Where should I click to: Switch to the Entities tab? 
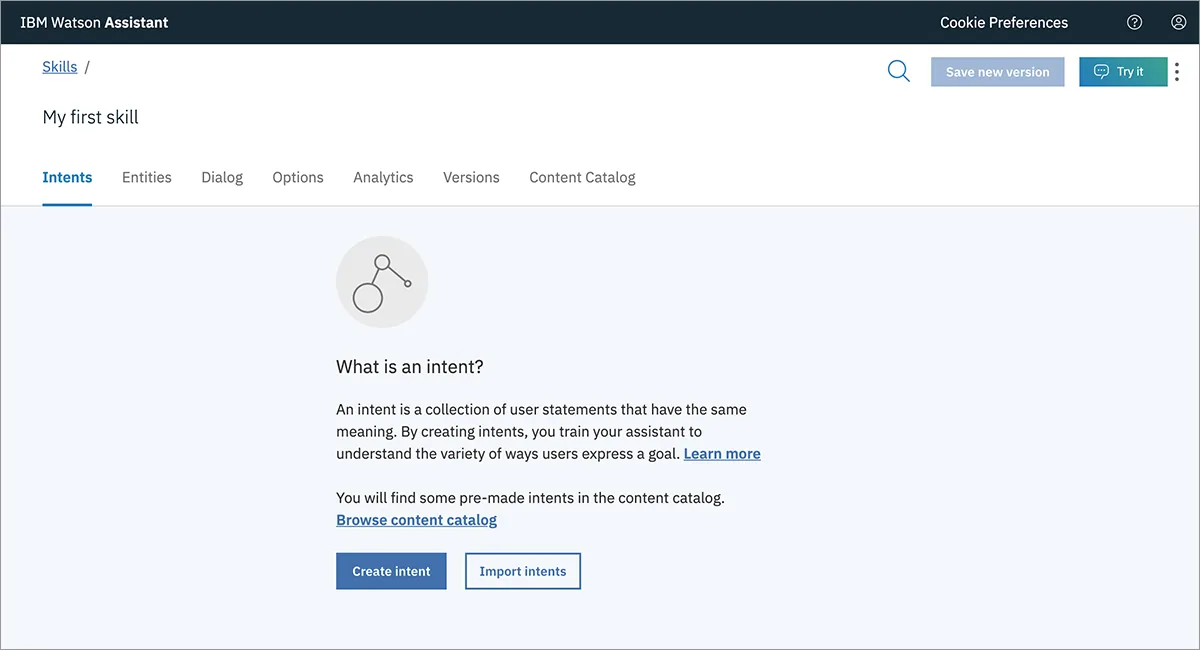[x=147, y=177]
